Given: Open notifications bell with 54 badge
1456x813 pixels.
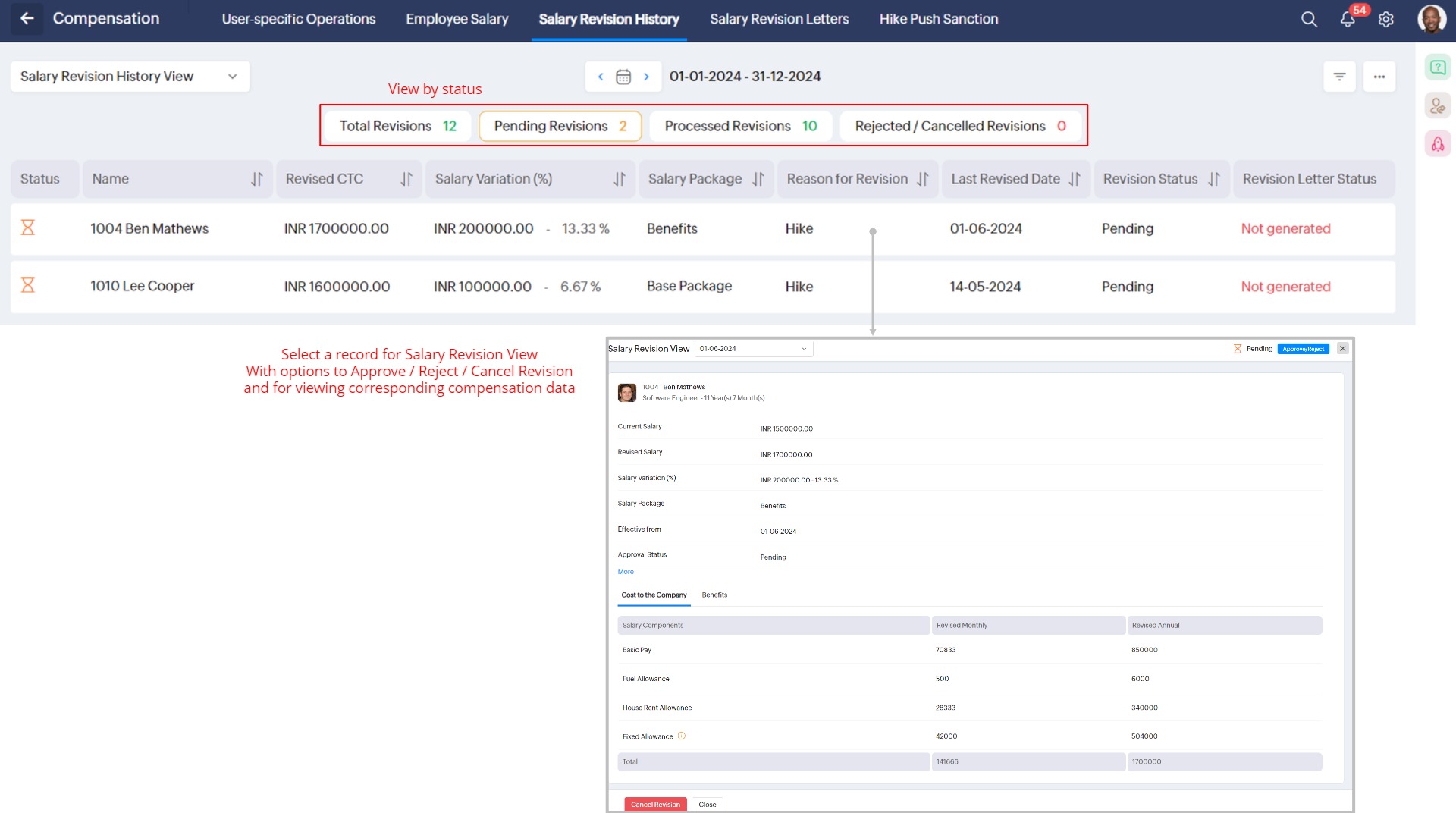Looking at the screenshot, I should click(x=1348, y=20).
